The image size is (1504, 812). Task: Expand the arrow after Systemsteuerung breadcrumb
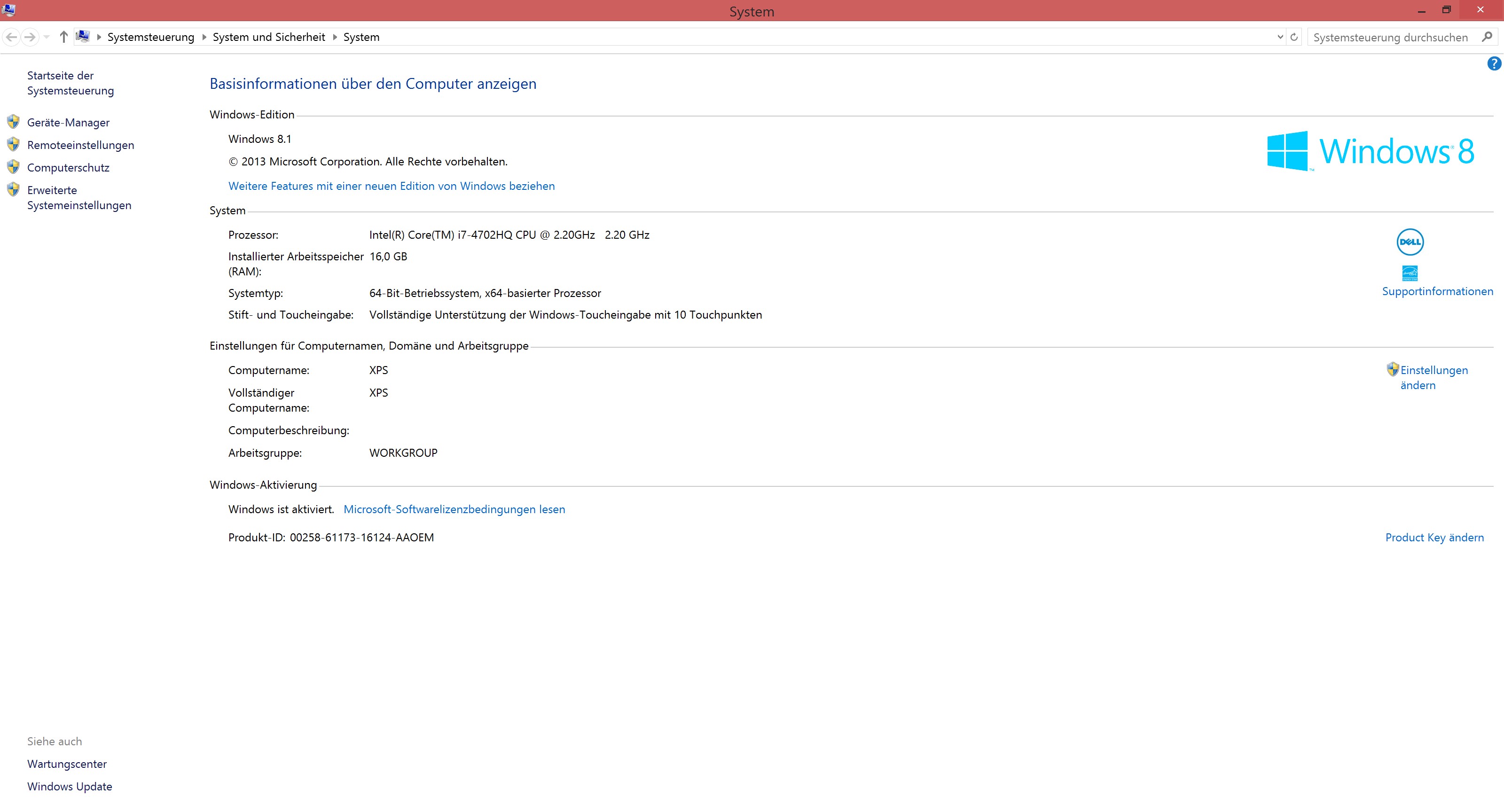click(204, 37)
